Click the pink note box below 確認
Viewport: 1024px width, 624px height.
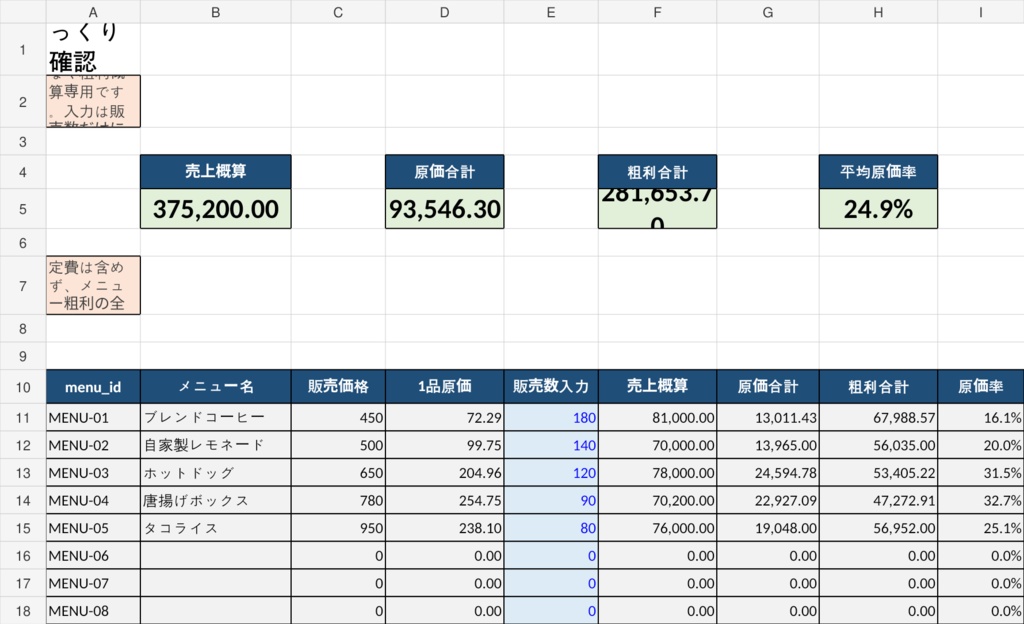click(x=91, y=100)
